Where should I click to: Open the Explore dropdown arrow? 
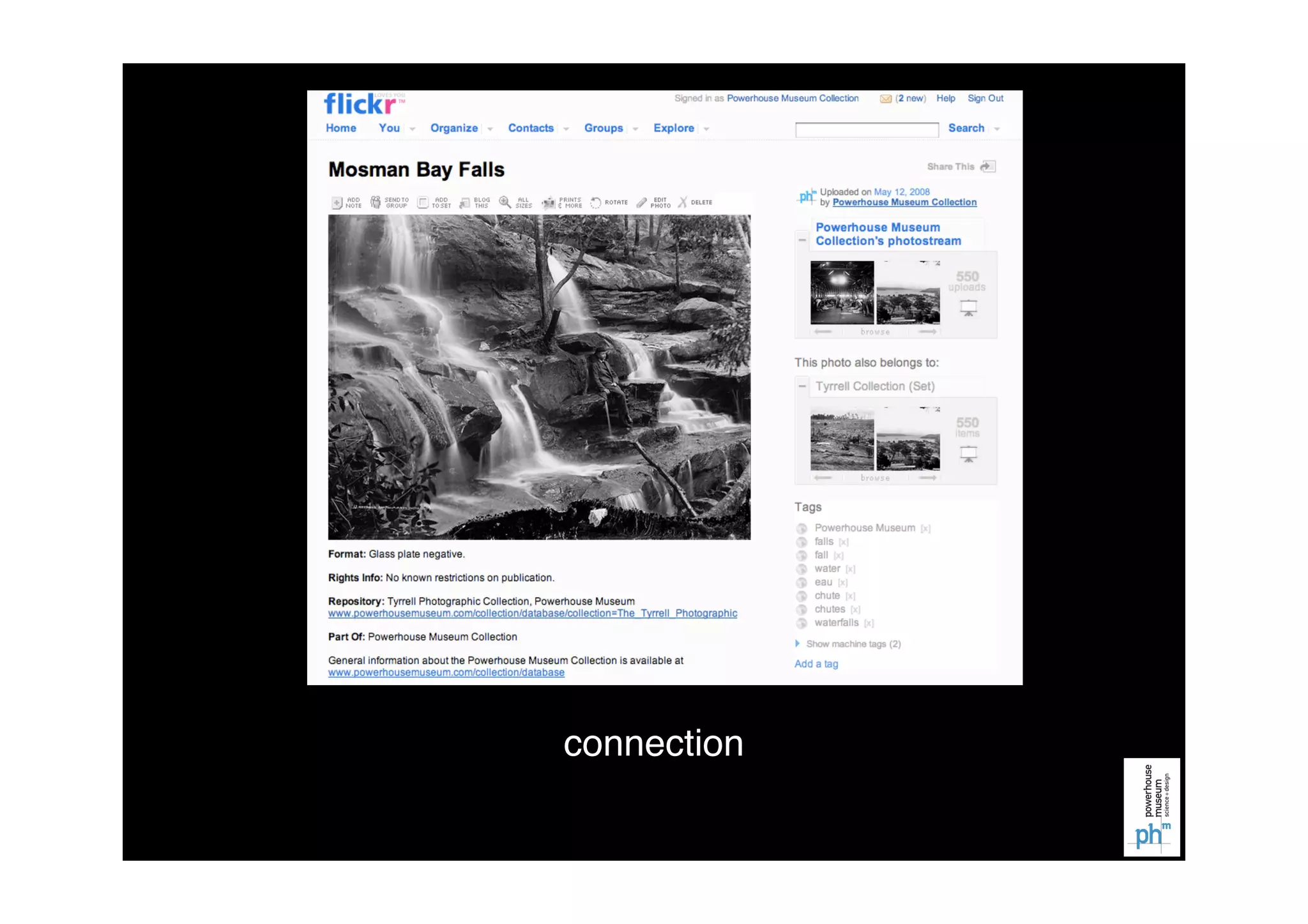(x=706, y=129)
